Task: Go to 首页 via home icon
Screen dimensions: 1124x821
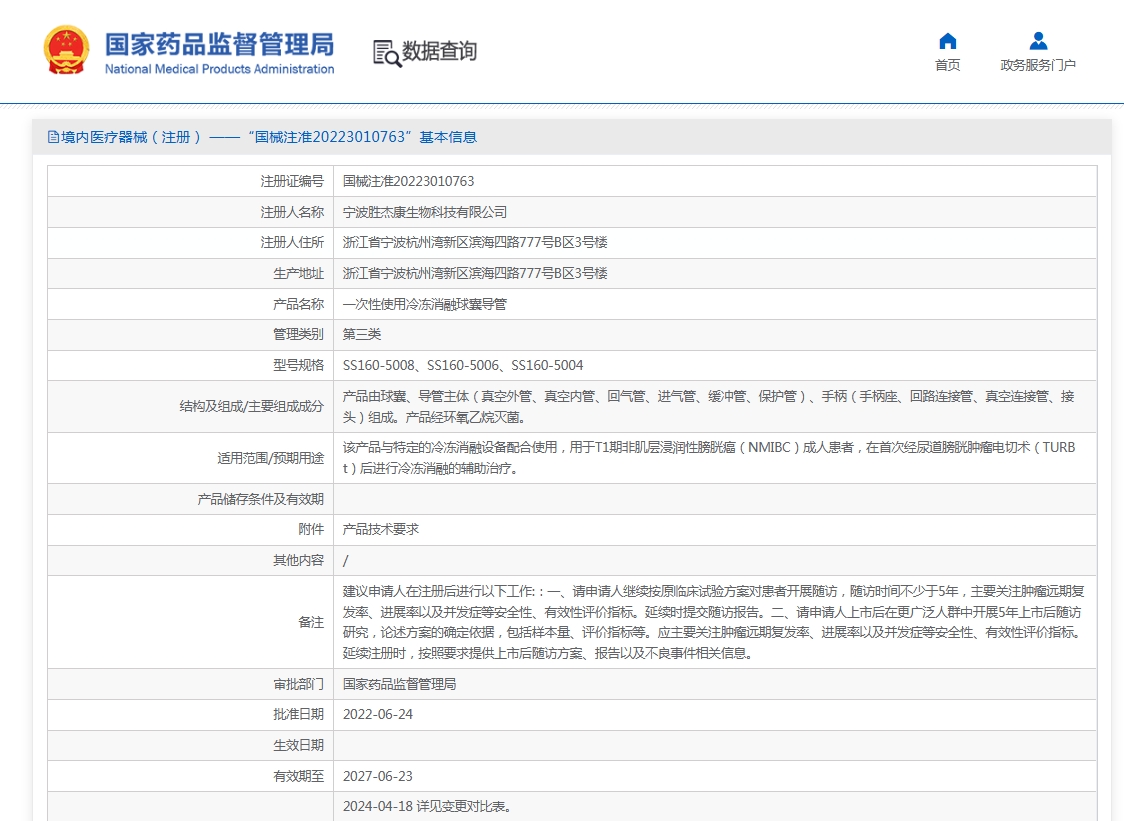Action: click(948, 41)
